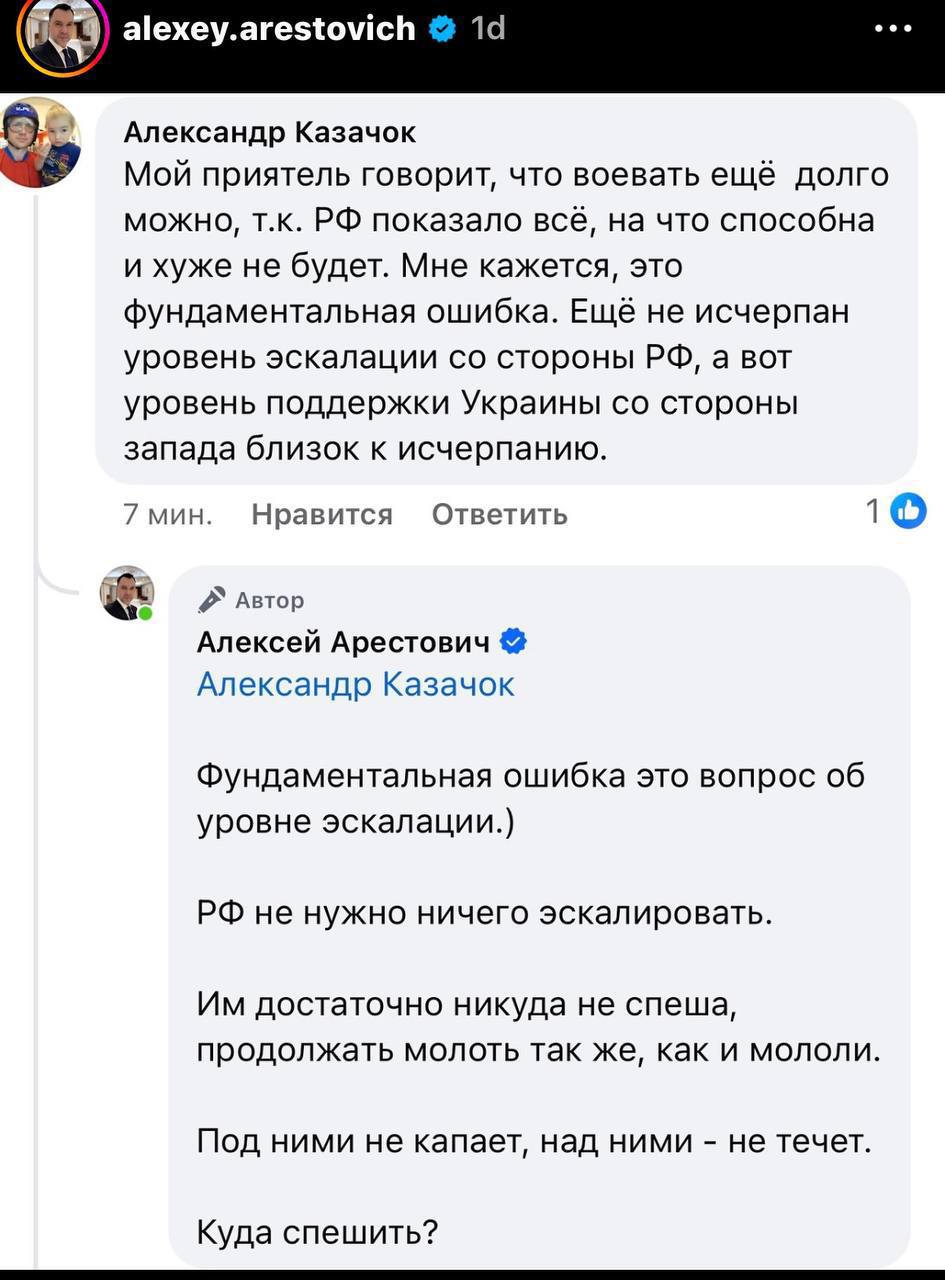Click the bold commenter name Александр Казачок
This screenshot has height=1280, width=945.
[269, 132]
